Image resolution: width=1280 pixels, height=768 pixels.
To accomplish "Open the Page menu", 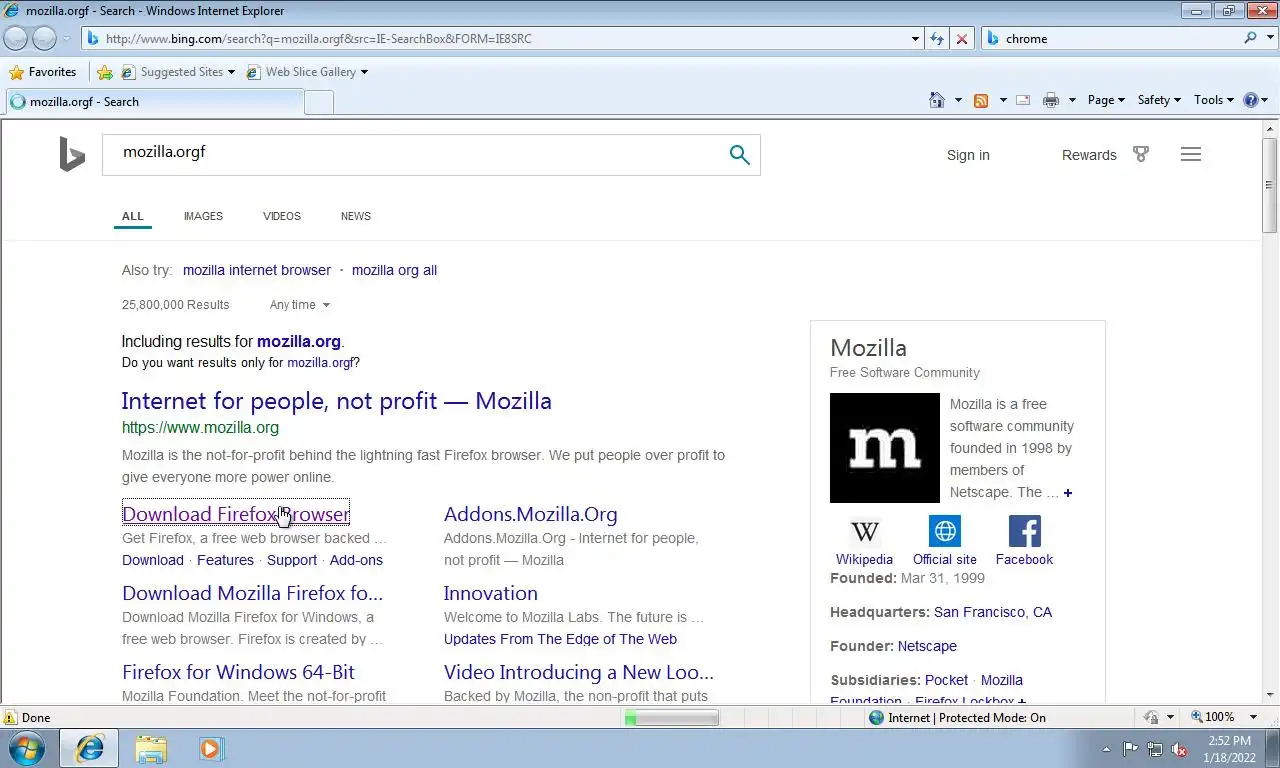I will click(x=1106, y=100).
